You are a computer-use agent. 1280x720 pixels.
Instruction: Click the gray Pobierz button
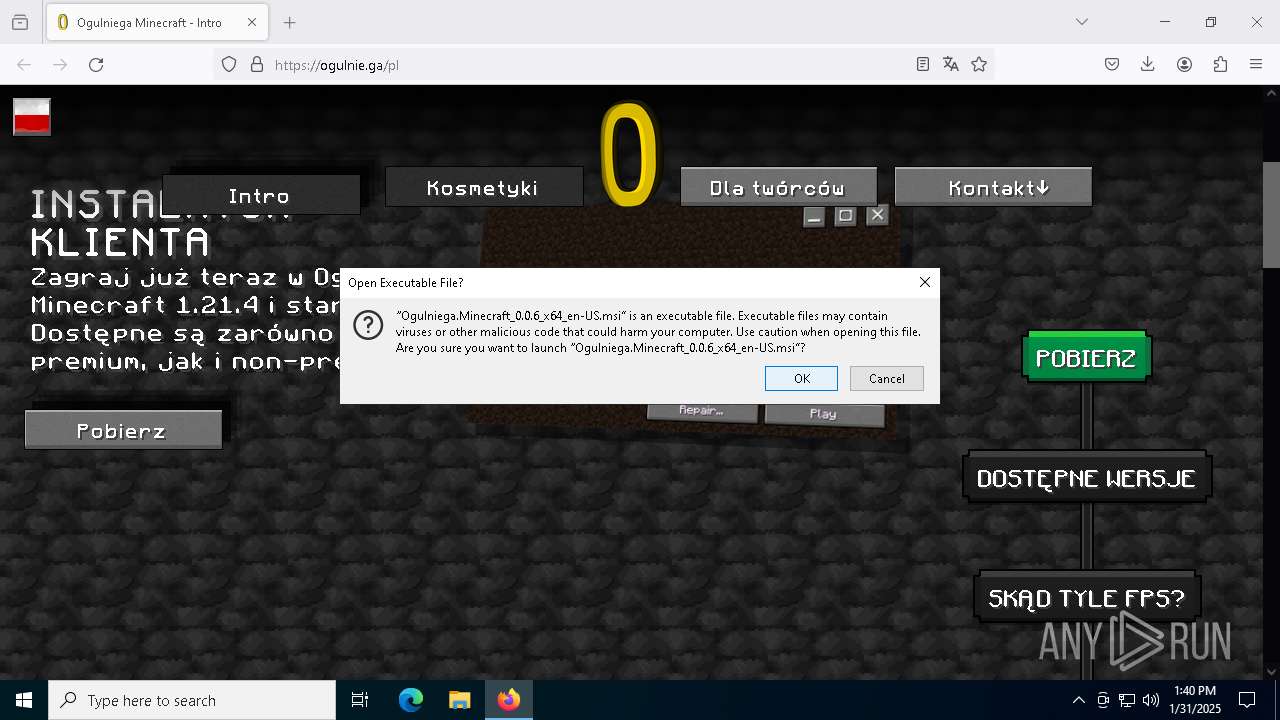[x=123, y=430]
